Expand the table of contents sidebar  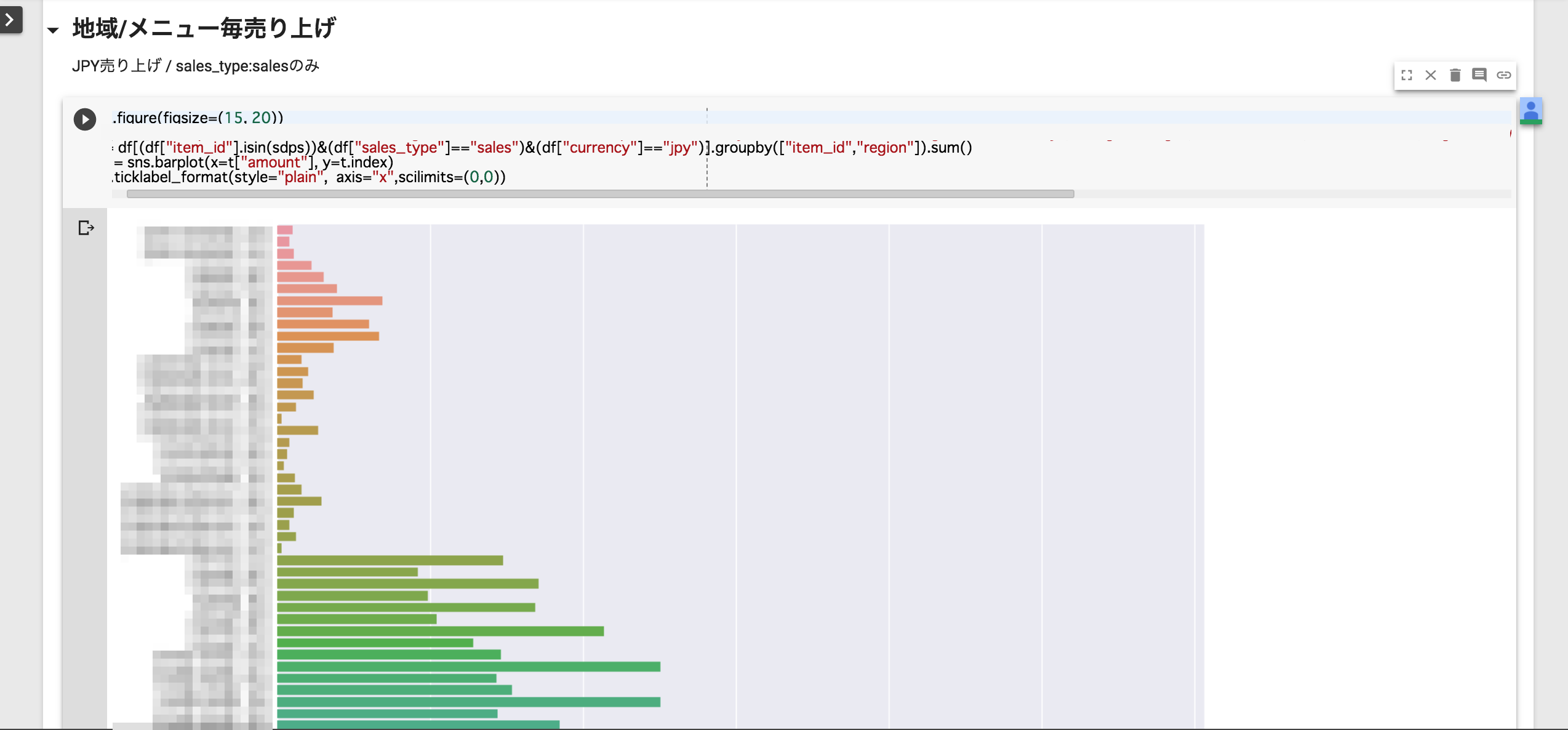point(9,20)
